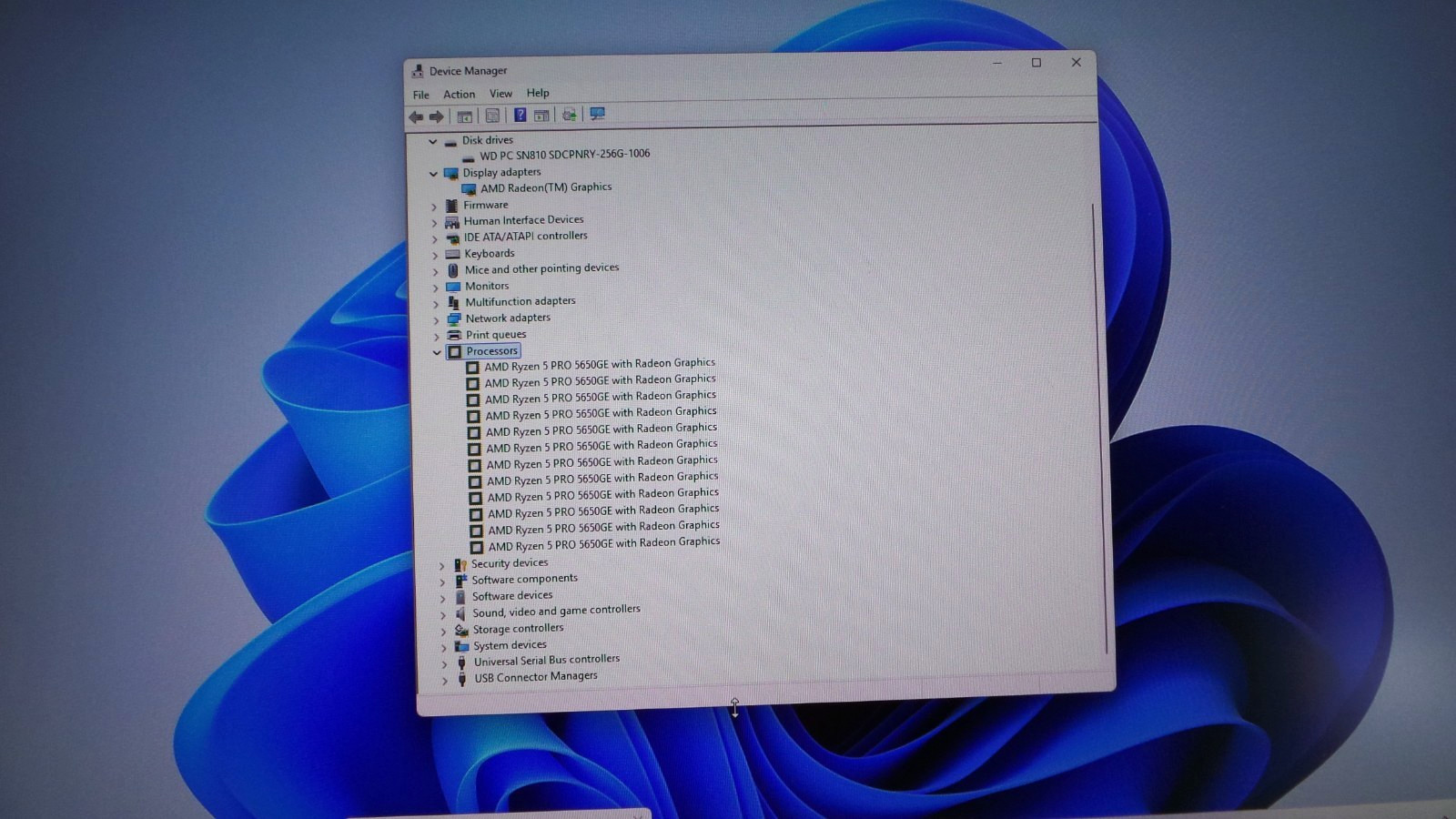Select the Disk drives label

point(487,140)
